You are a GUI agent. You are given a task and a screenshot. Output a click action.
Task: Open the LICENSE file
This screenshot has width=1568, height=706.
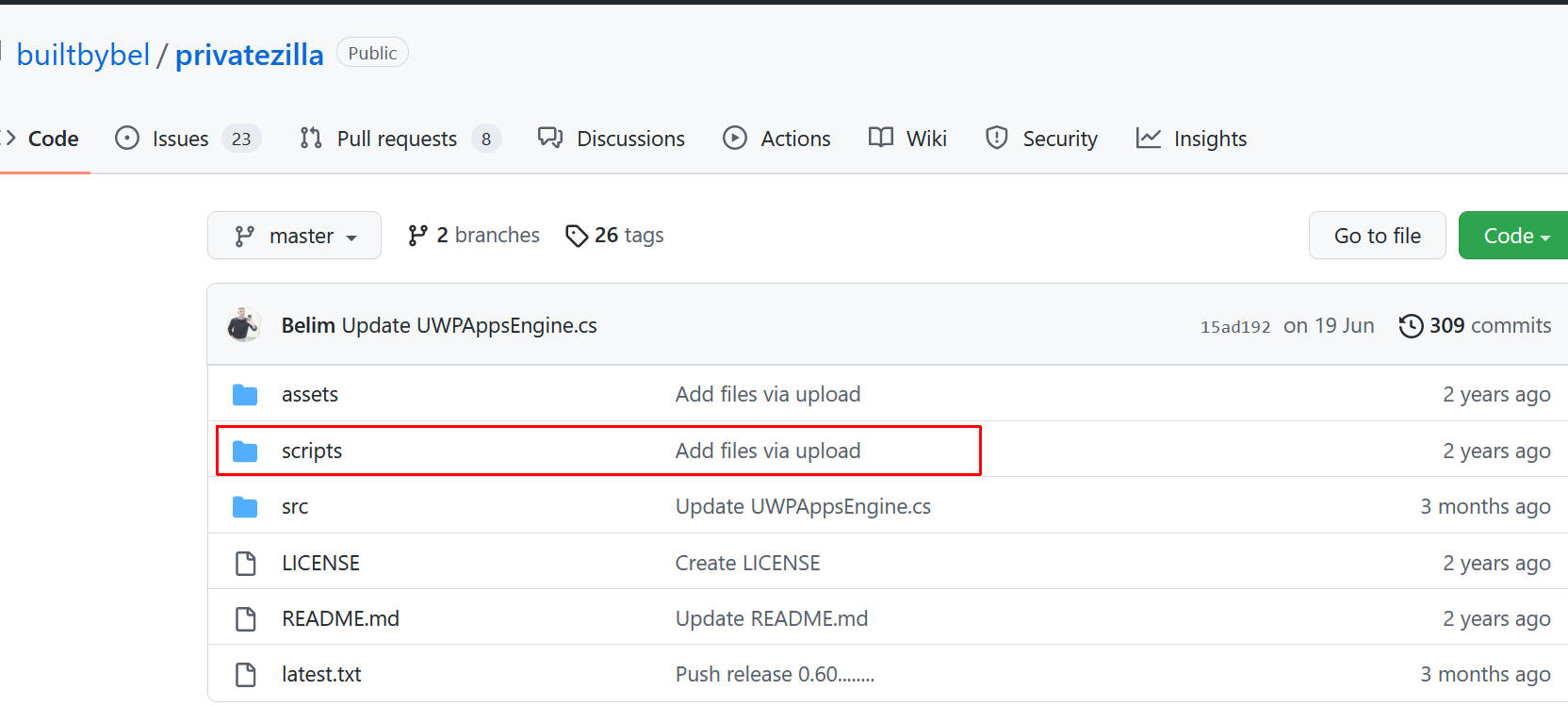tap(320, 563)
